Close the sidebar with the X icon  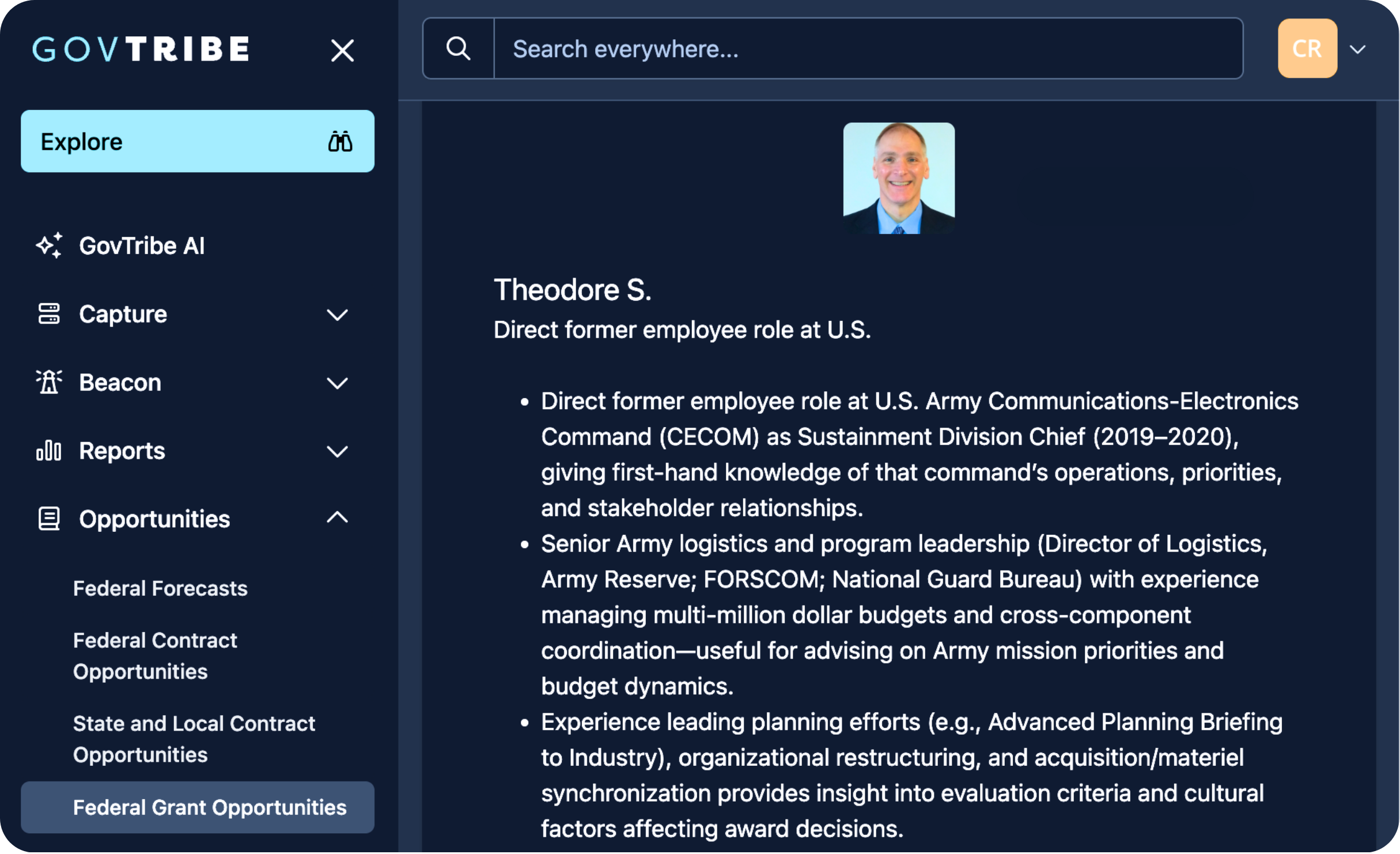[x=342, y=51]
